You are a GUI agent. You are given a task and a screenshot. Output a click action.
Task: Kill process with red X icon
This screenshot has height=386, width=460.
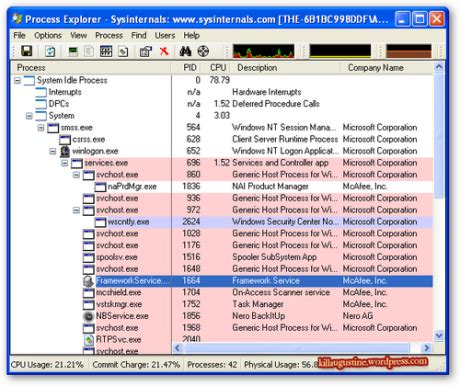164,51
